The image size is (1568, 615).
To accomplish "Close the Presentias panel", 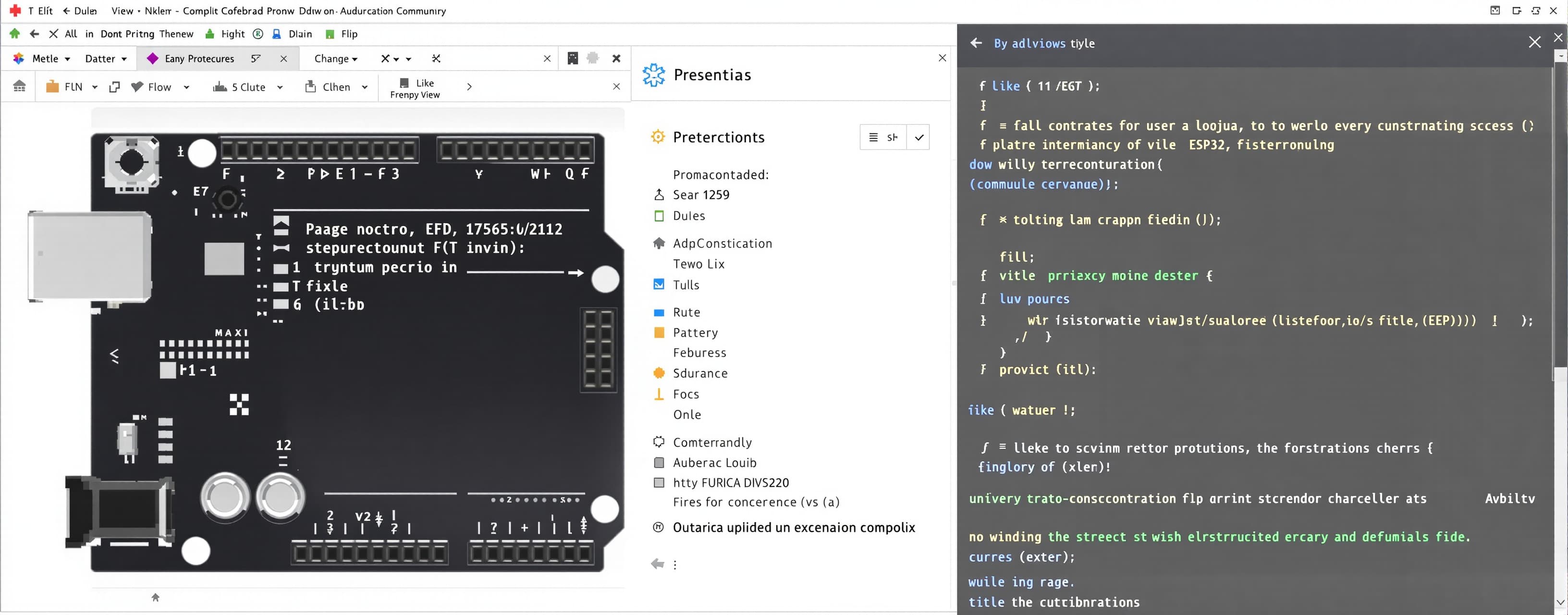I will click(942, 58).
